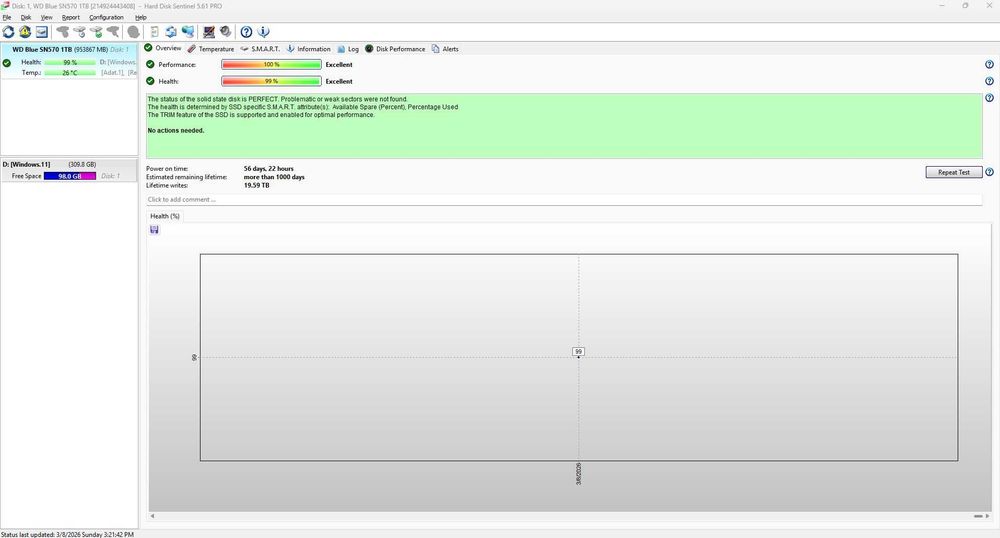The image size is (1000, 538).
Task: Open the Help menu
Action: [141, 17]
